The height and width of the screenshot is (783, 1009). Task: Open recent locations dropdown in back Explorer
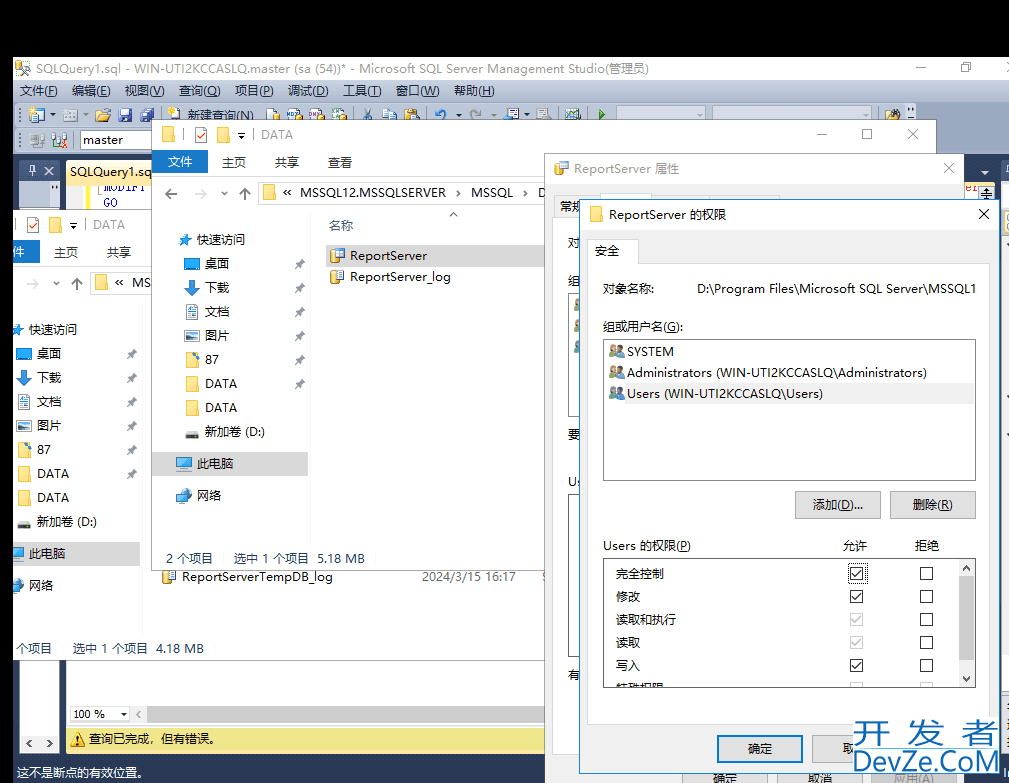coord(56,284)
